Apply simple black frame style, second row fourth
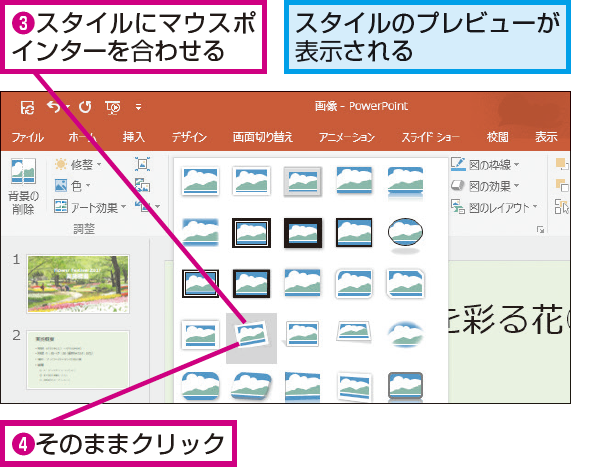The width and height of the screenshot is (600, 467). tap(354, 232)
